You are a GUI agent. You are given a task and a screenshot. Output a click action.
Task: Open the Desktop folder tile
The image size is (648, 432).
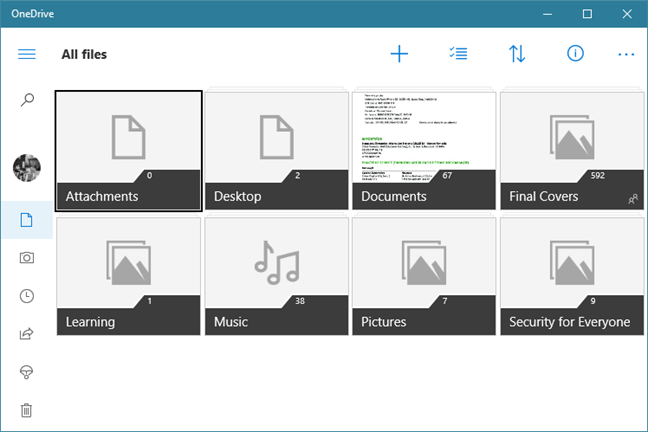tap(276, 151)
